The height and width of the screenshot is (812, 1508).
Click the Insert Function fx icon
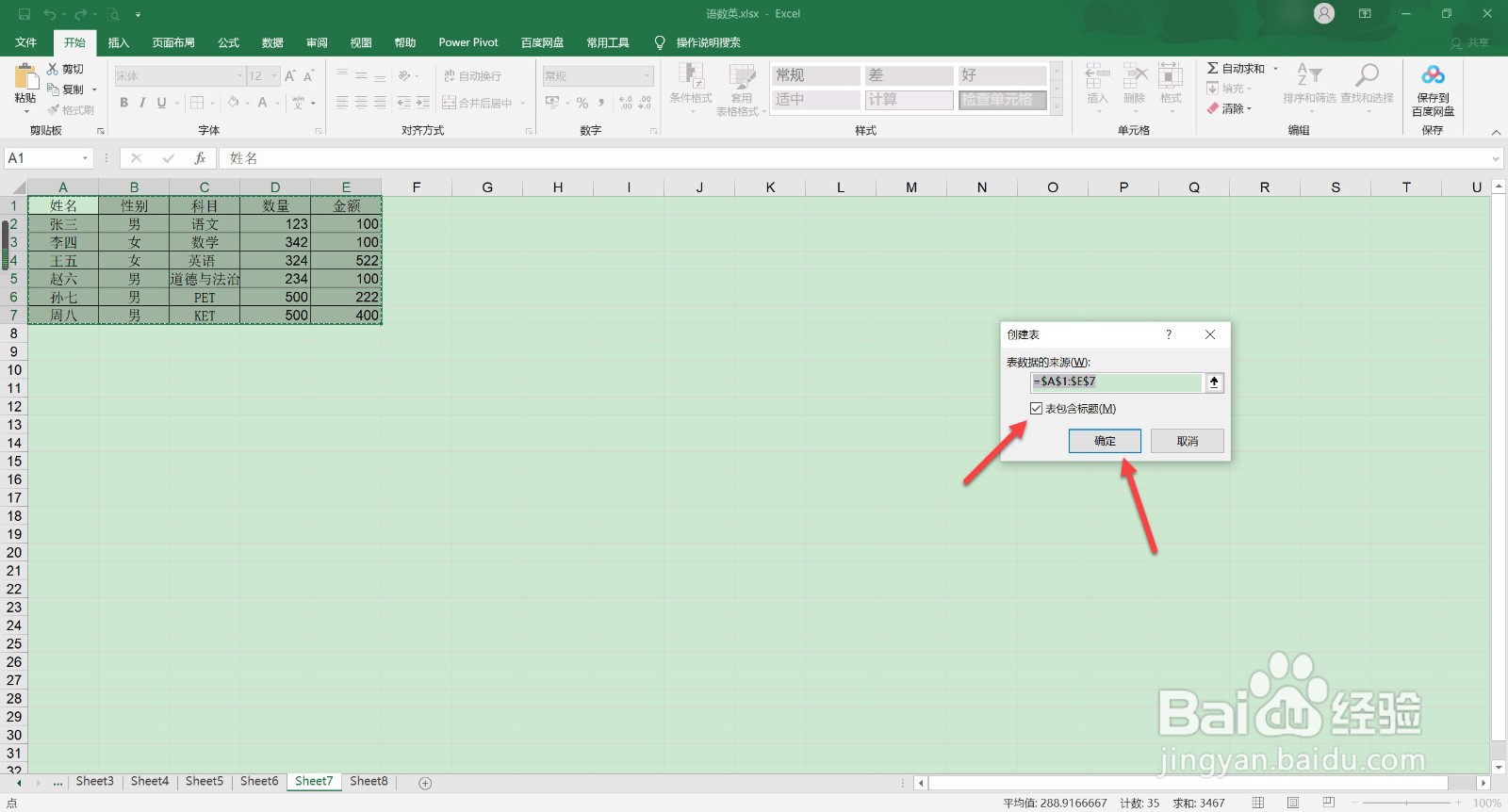click(x=200, y=158)
